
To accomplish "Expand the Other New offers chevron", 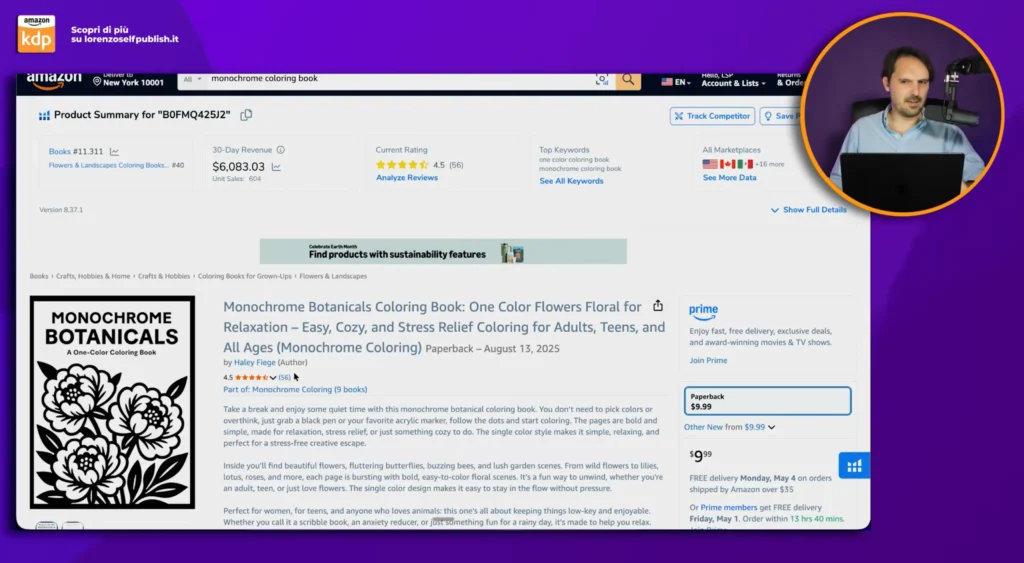I will pyautogui.click(x=771, y=427).
